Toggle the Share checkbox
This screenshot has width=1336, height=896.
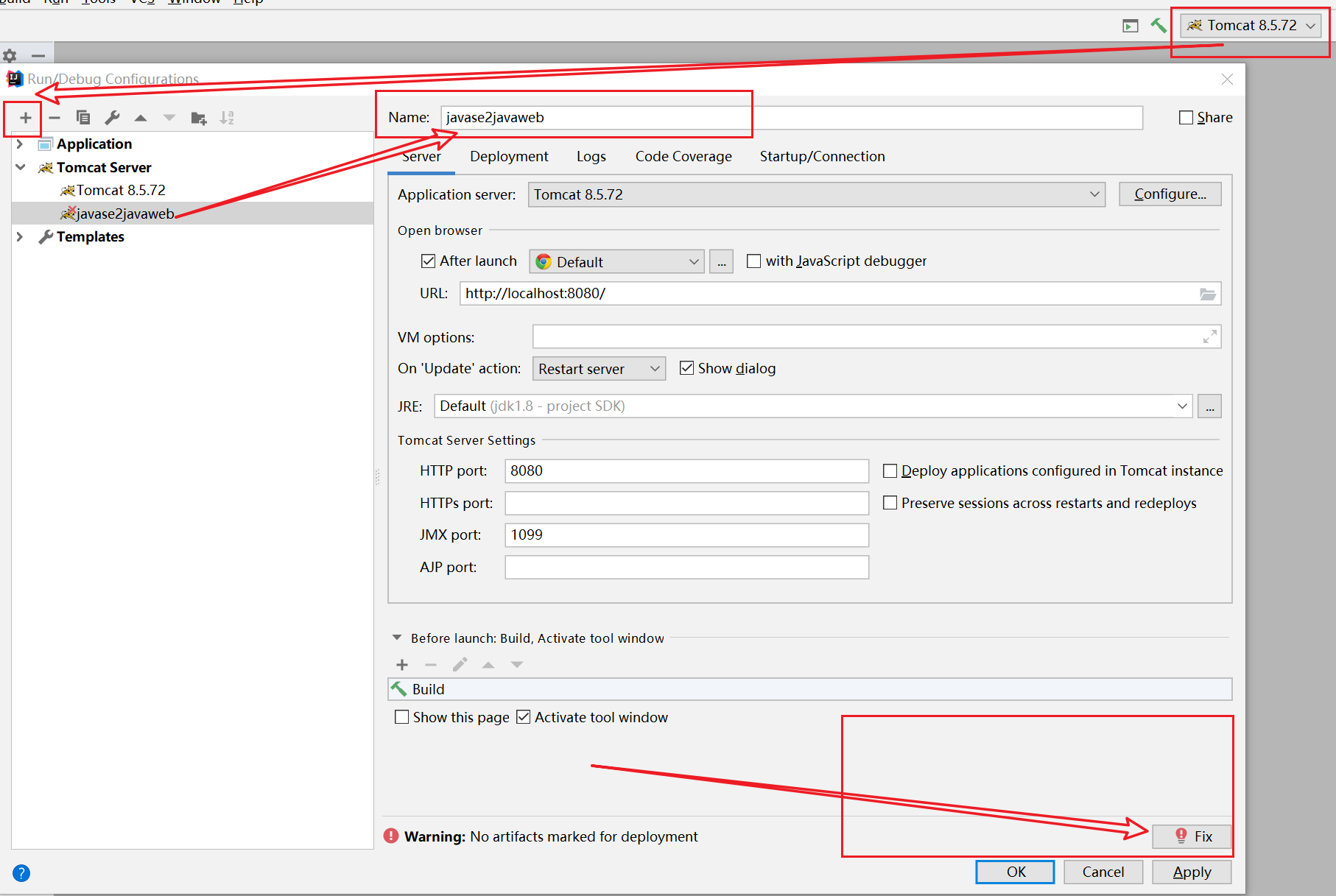(1186, 118)
